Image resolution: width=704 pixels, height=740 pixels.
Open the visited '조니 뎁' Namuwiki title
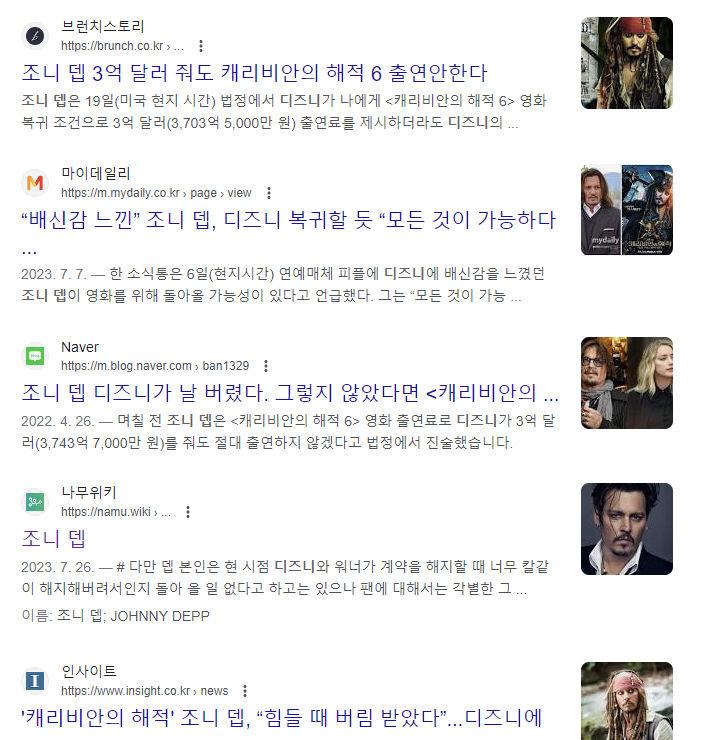53,538
